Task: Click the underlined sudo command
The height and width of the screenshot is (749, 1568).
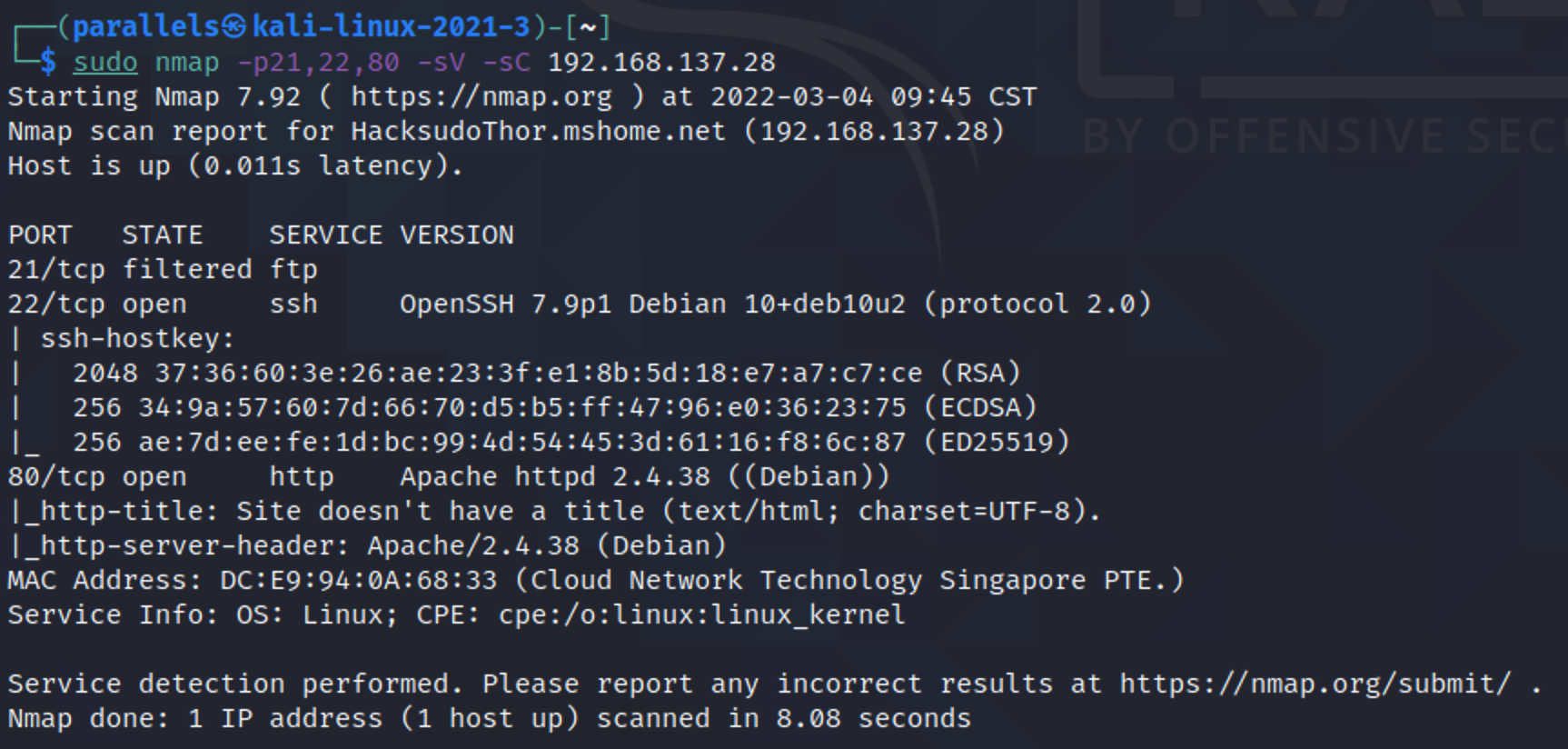Action: [x=105, y=62]
